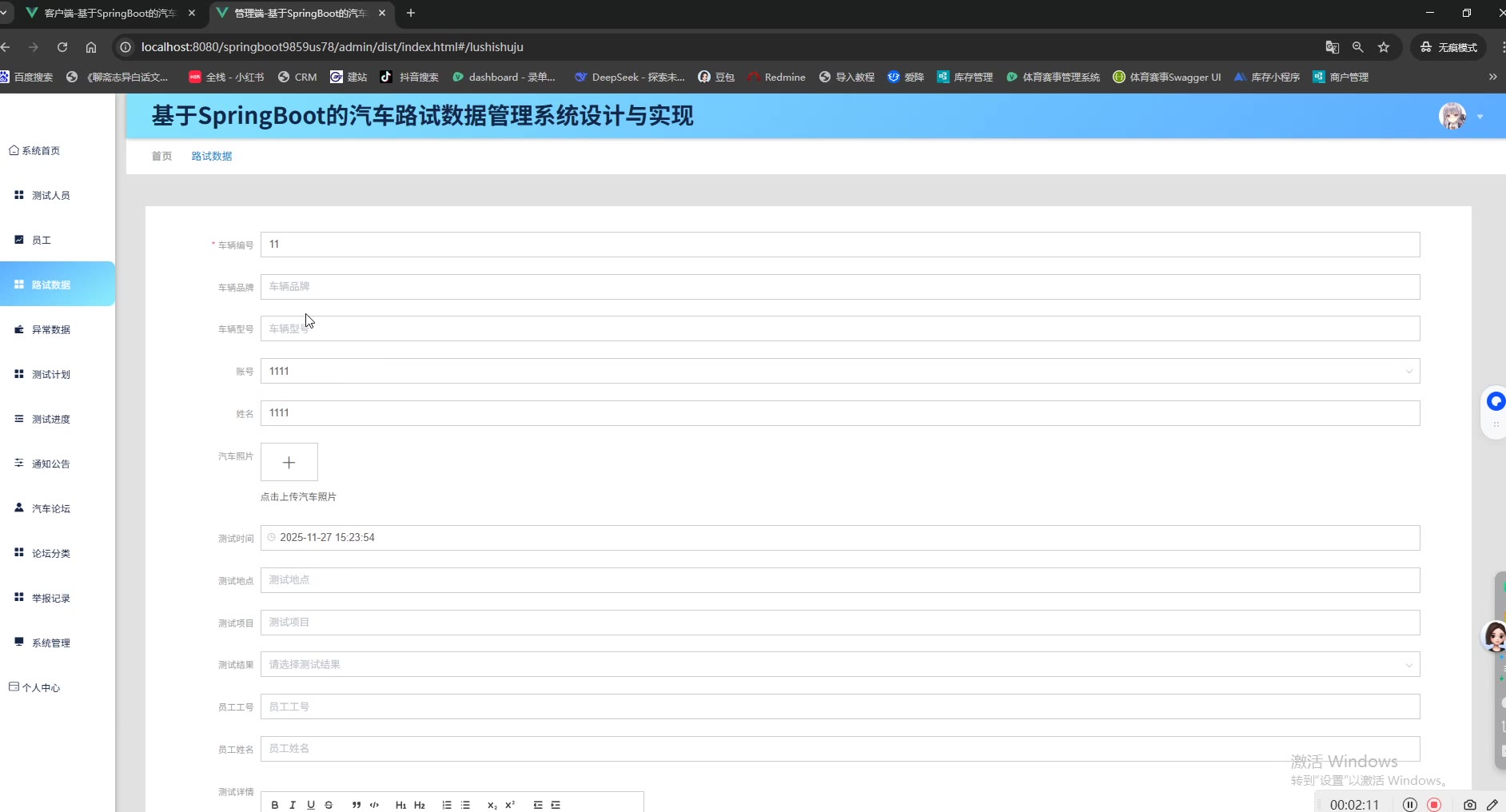
Task: Focus the 车辆品牌 input field
Action: (x=840, y=287)
